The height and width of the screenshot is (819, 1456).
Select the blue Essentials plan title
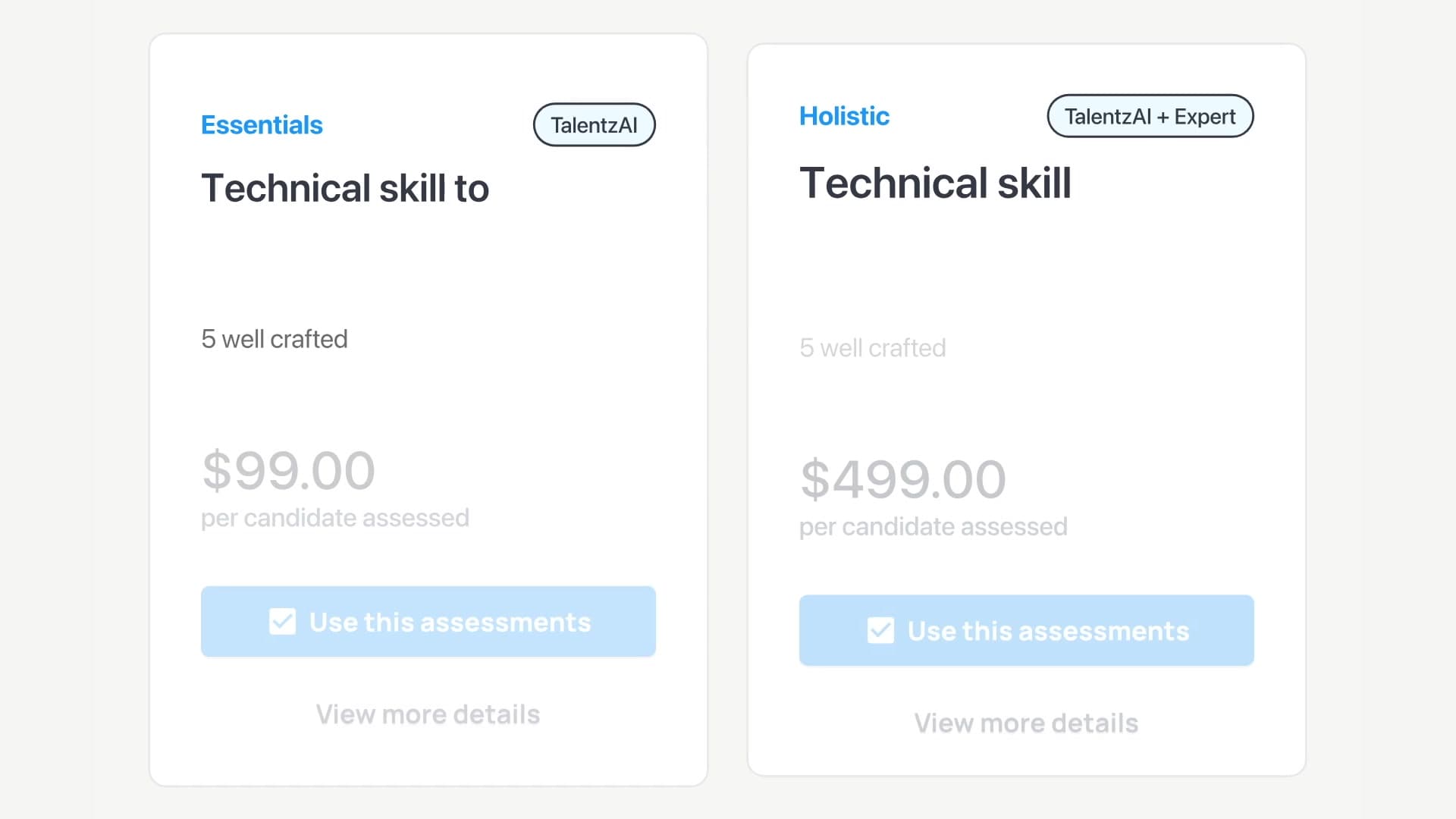(x=262, y=125)
